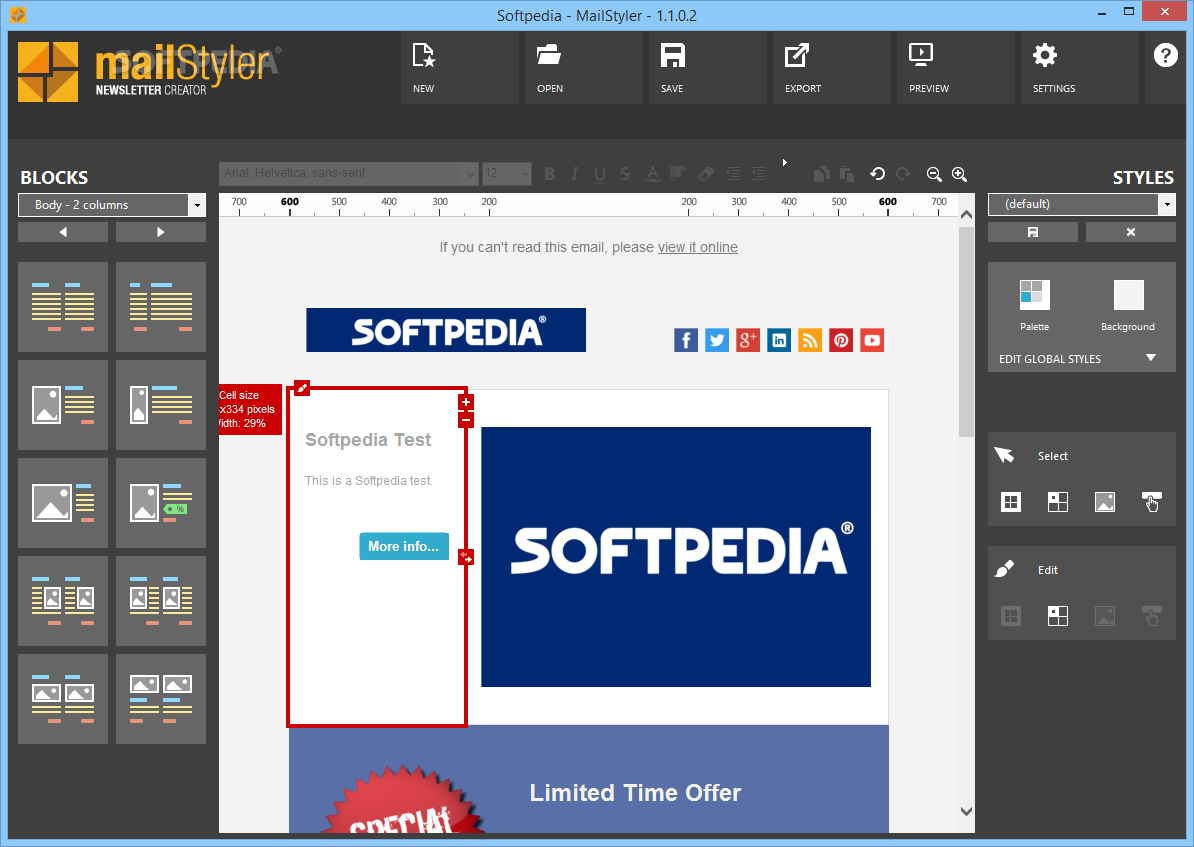Click the Twitter social icon

717,340
